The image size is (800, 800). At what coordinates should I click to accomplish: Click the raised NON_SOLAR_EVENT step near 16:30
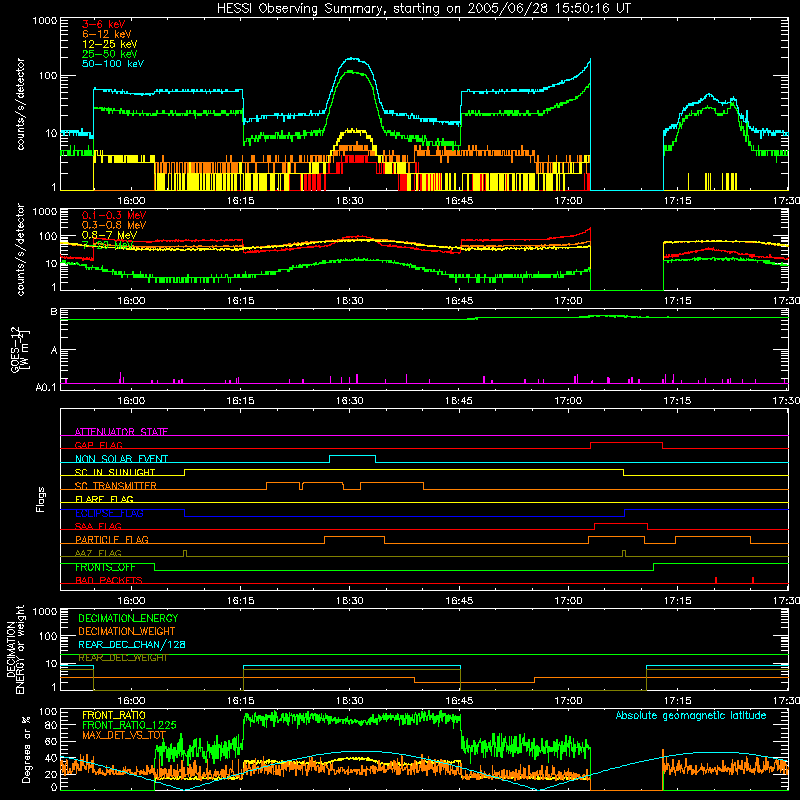click(353, 456)
